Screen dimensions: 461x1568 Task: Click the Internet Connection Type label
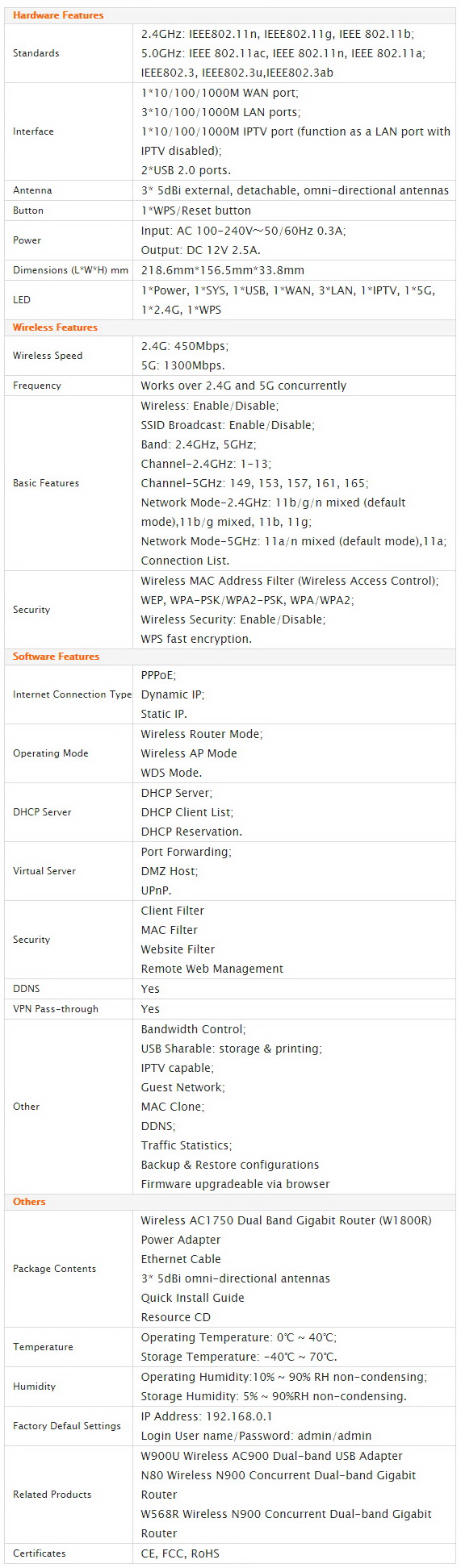[x=72, y=694]
